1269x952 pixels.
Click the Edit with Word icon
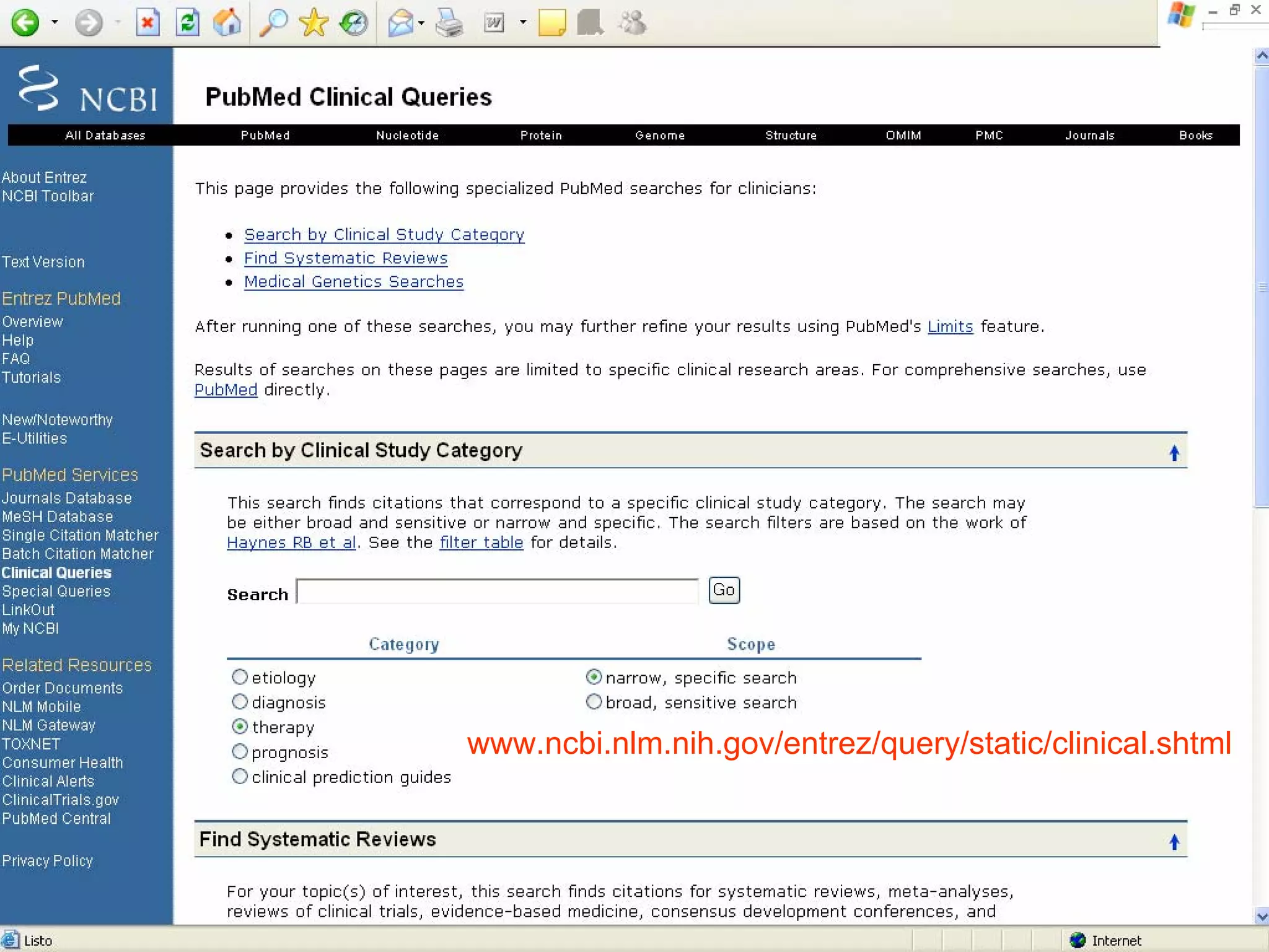494,23
